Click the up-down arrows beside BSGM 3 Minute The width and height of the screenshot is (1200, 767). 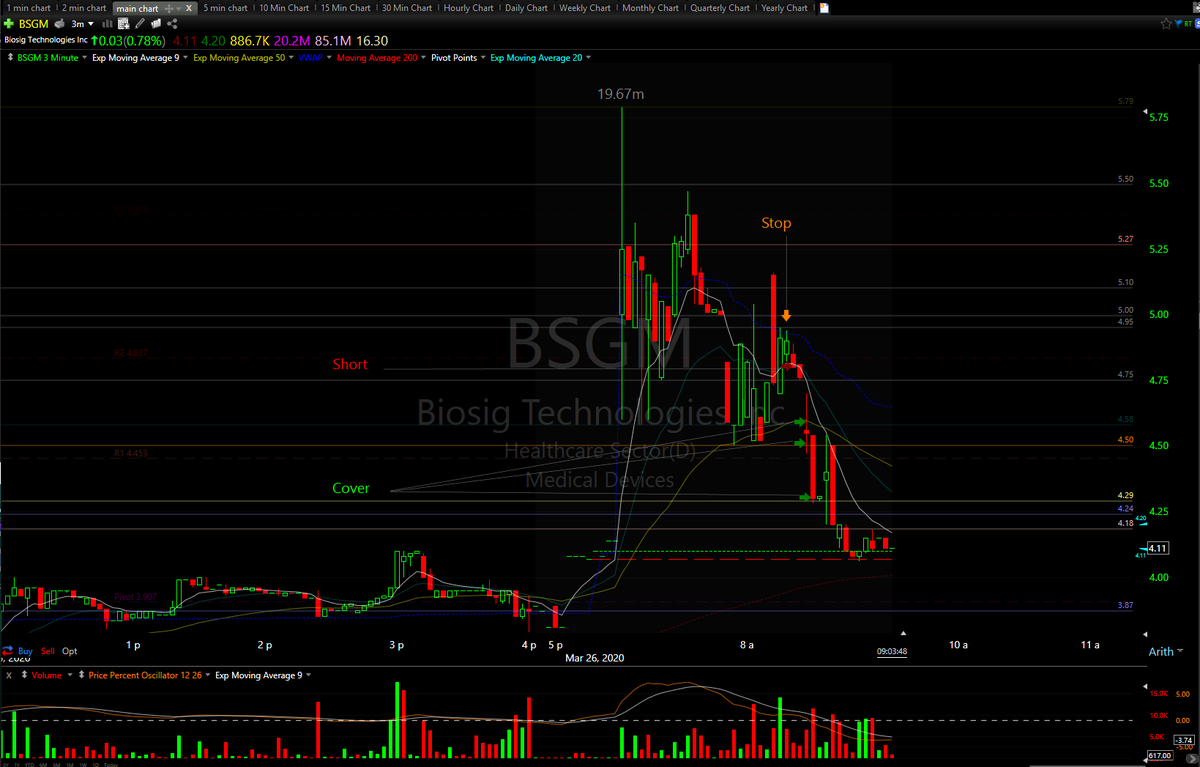pos(11,58)
